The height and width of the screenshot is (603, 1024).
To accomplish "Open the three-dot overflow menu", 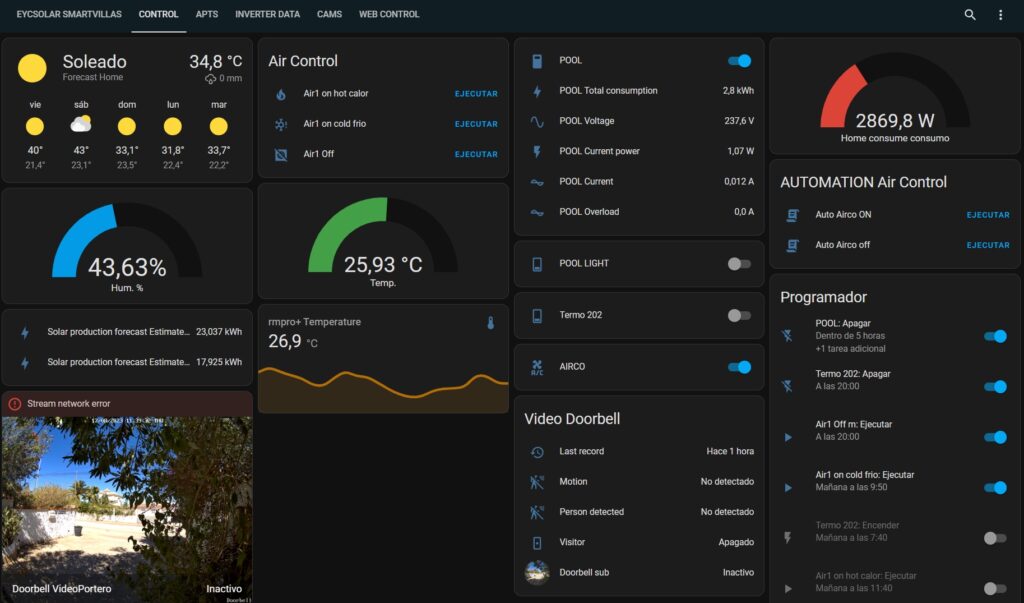I will pyautogui.click(x=1000, y=15).
